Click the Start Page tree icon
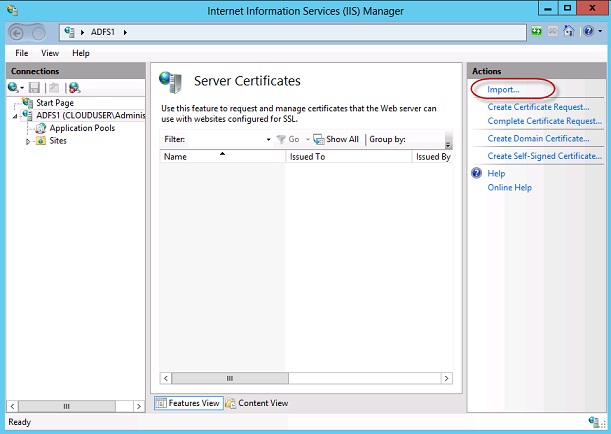This screenshot has height=434, width=611. tap(27, 102)
